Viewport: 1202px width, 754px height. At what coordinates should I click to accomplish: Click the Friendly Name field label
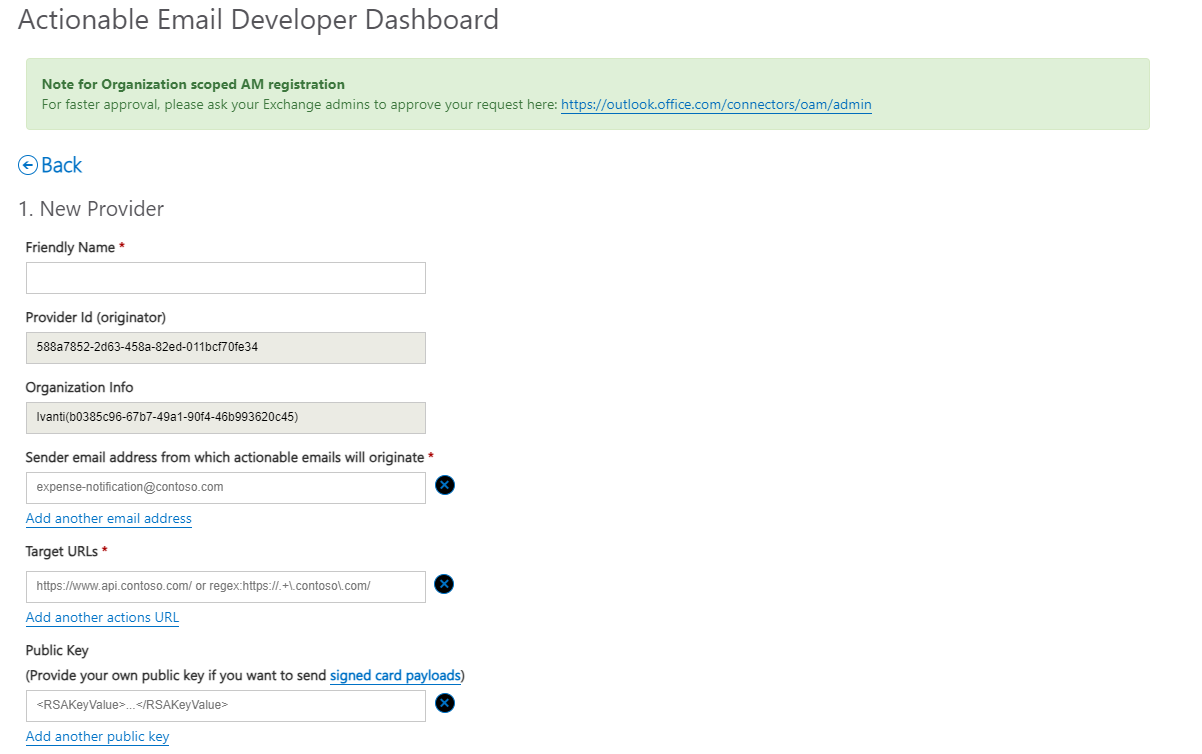(x=70, y=248)
